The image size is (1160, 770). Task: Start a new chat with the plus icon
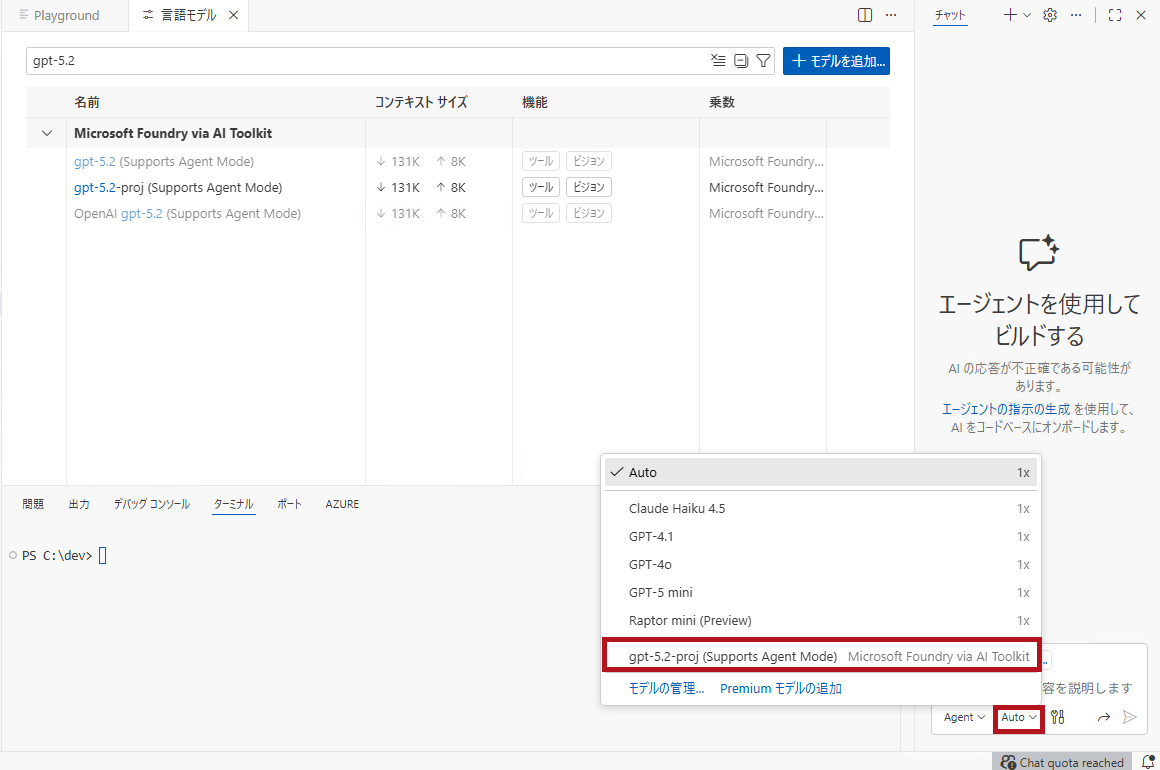tap(1010, 15)
